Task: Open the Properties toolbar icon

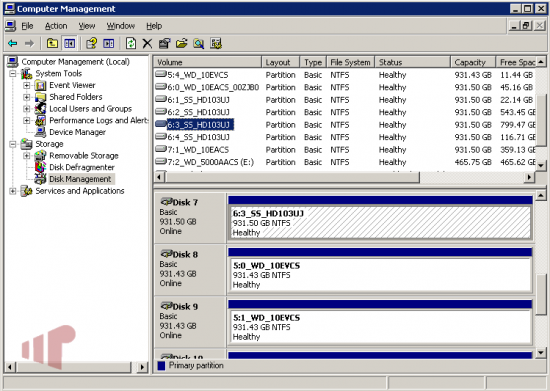Action: 164,43
